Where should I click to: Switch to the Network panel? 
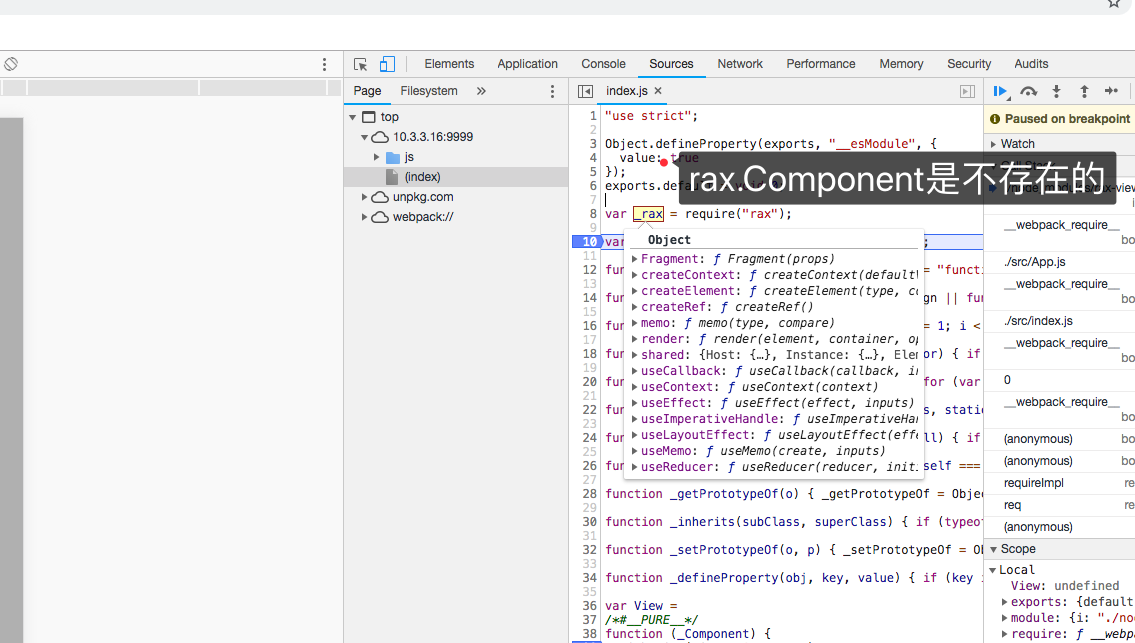(740, 63)
